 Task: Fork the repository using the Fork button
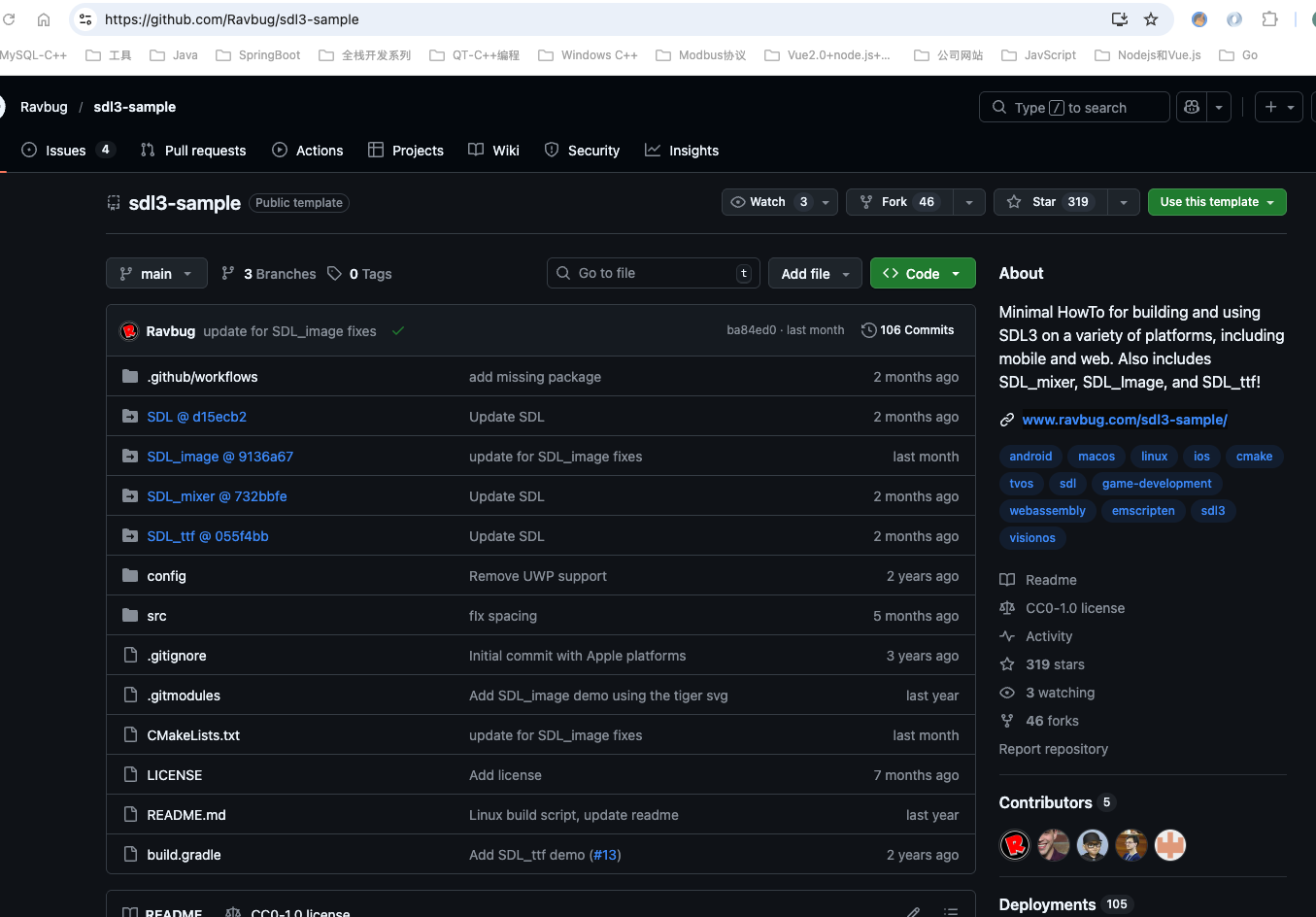899,202
